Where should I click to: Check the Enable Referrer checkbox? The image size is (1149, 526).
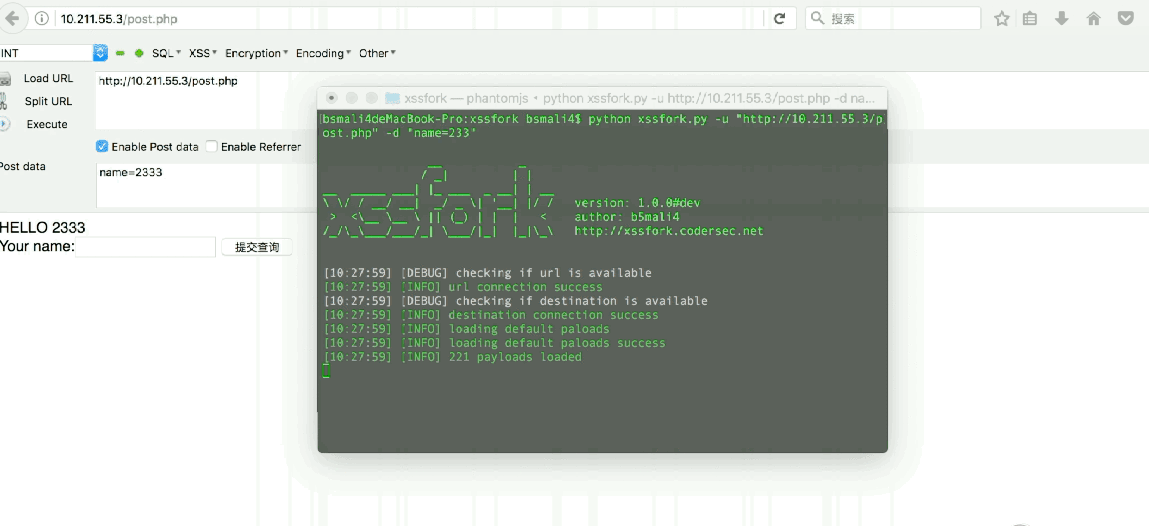211,147
